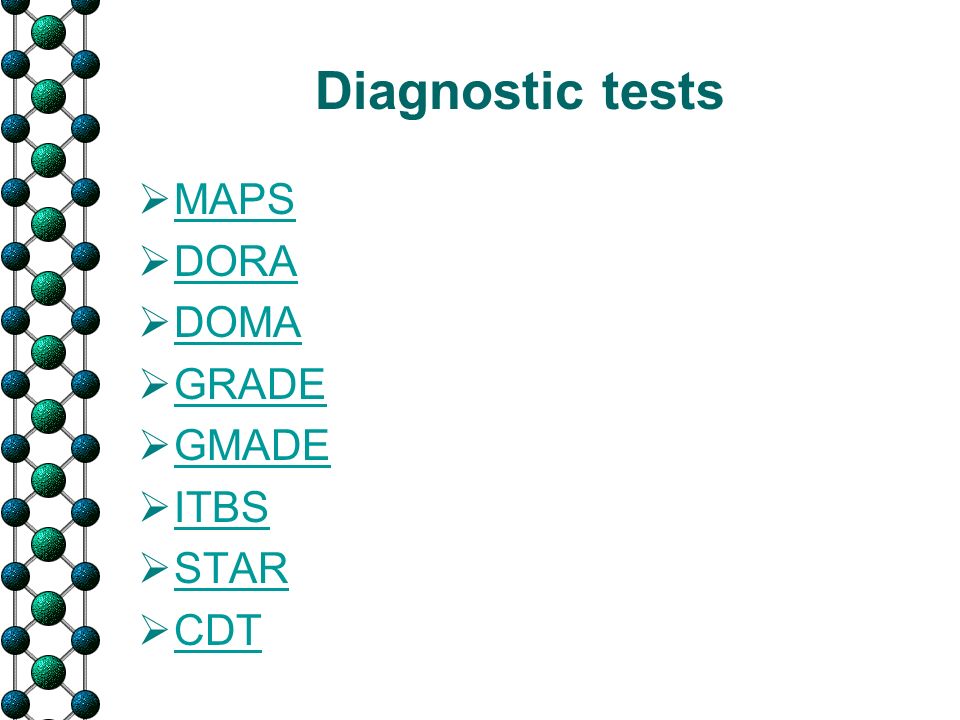Select the arrow bullet beside STAR
The width and height of the screenshot is (960, 720).
point(154,568)
